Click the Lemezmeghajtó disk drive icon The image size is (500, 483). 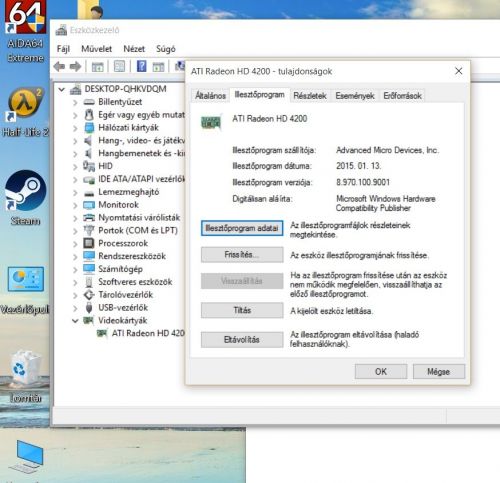(89, 193)
